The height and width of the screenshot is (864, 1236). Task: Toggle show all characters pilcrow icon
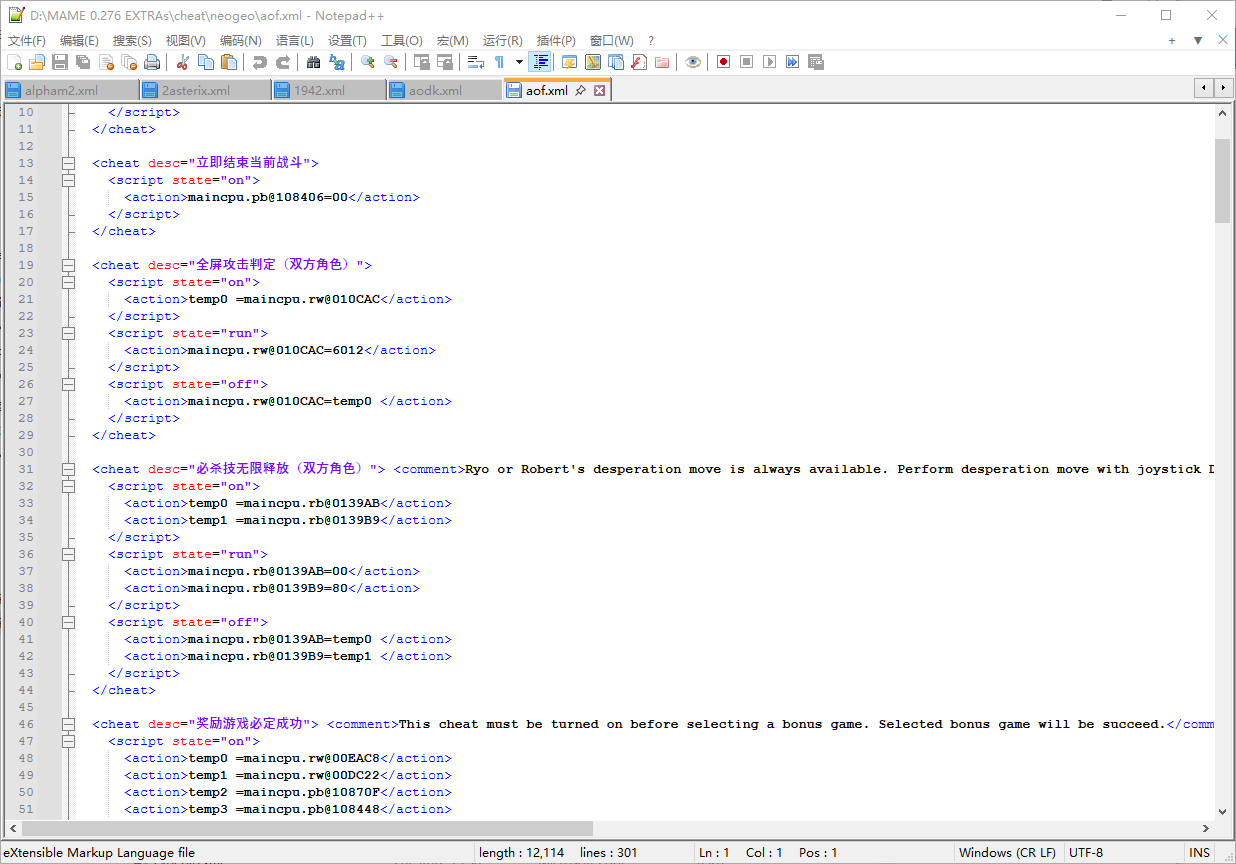[499, 62]
